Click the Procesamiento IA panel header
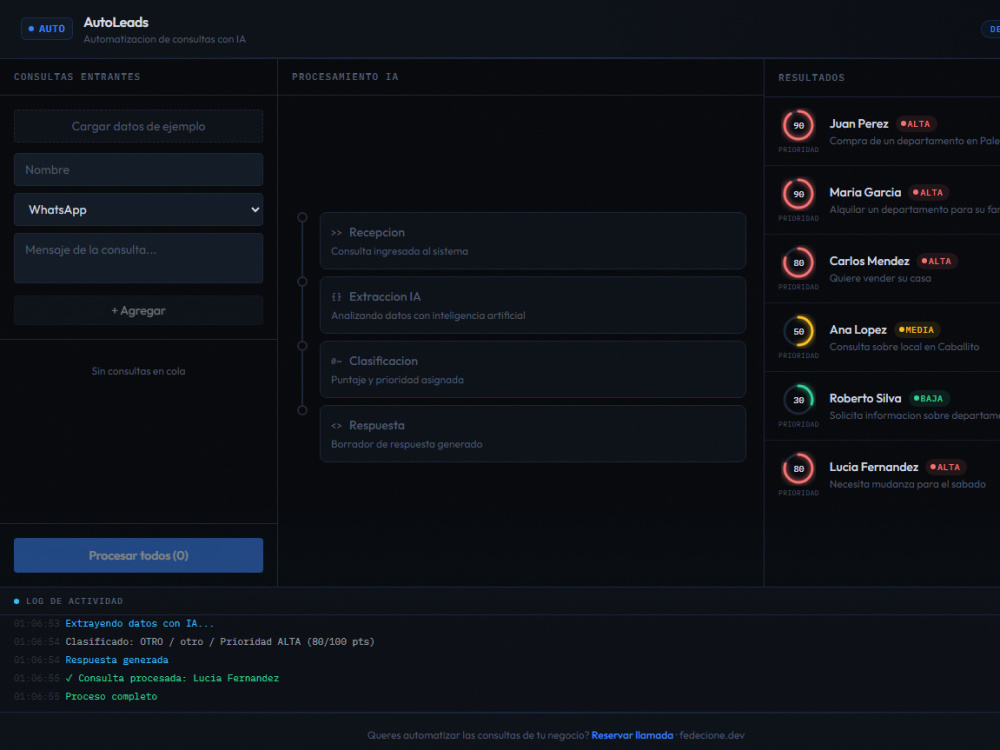The height and width of the screenshot is (750, 1000). [520, 77]
